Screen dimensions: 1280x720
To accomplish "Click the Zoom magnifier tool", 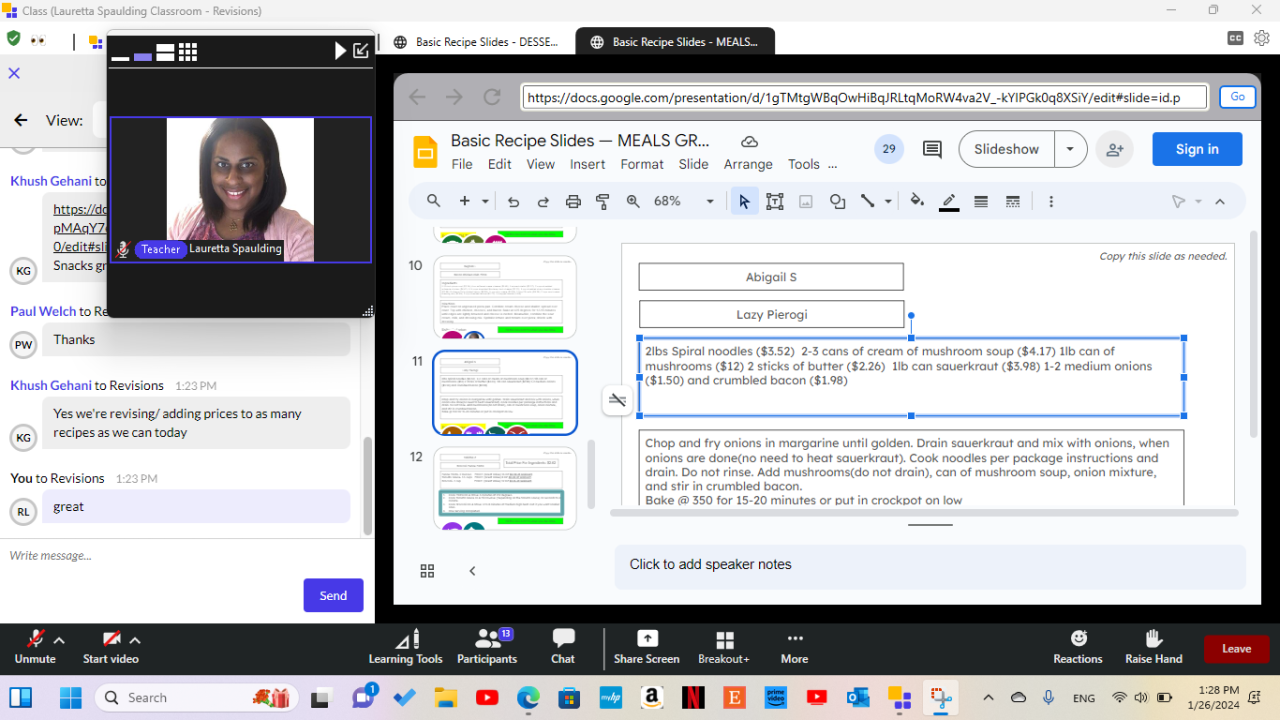I will 633,201.
